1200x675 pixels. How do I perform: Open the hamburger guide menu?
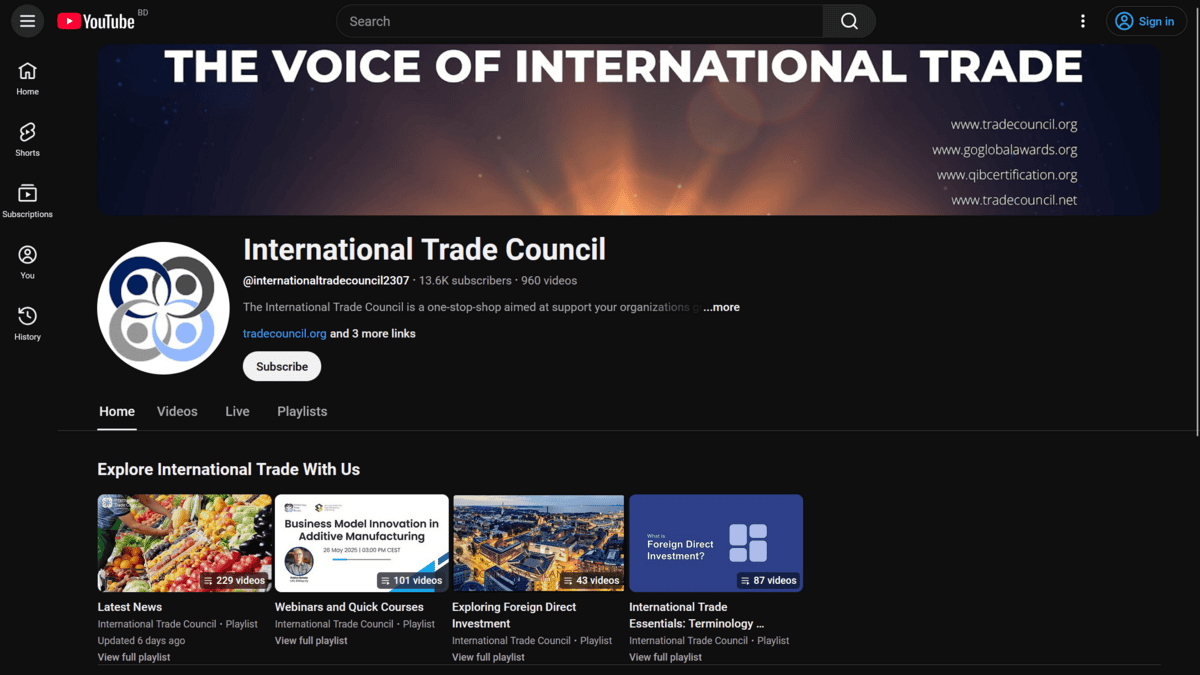tap(27, 21)
